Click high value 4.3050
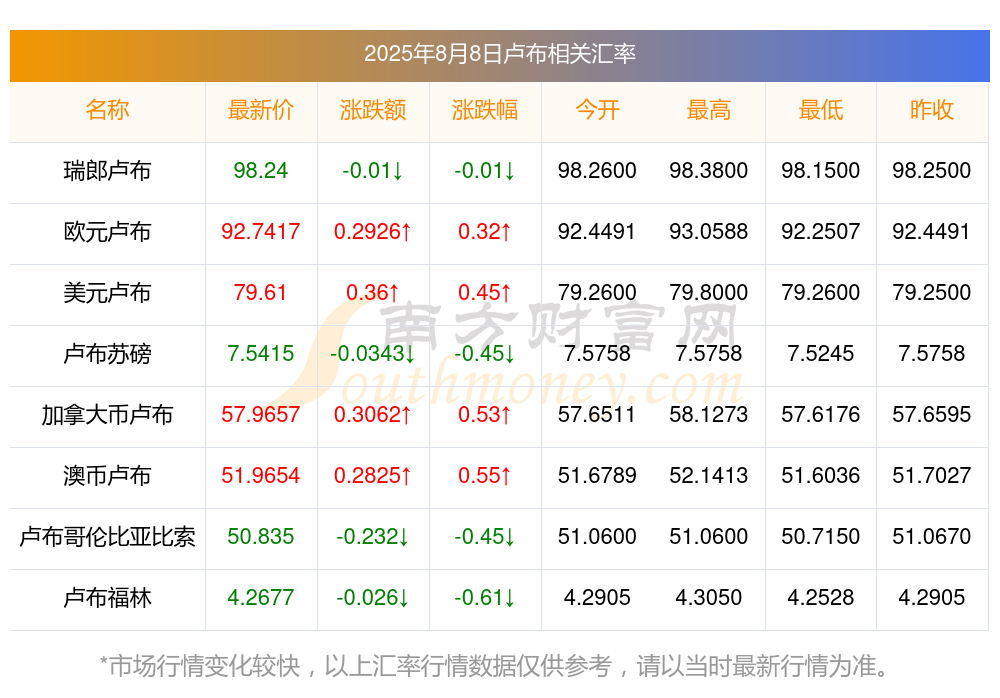This screenshot has width=1000, height=698. coord(709,597)
